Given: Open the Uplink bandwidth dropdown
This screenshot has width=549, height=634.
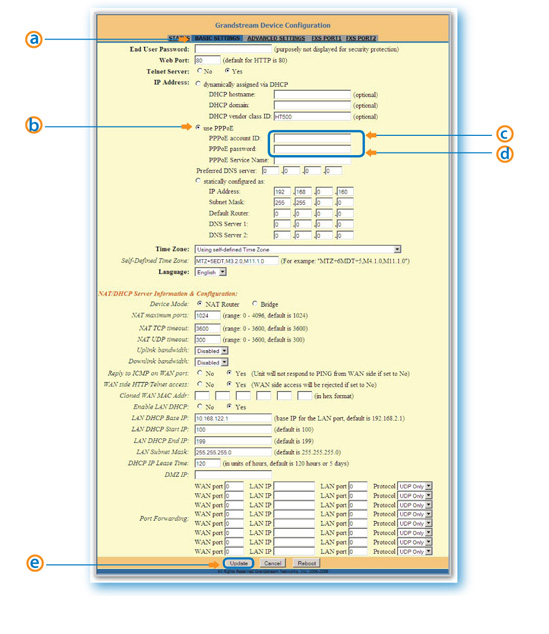Looking at the screenshot, I should [x=211, y=351].
